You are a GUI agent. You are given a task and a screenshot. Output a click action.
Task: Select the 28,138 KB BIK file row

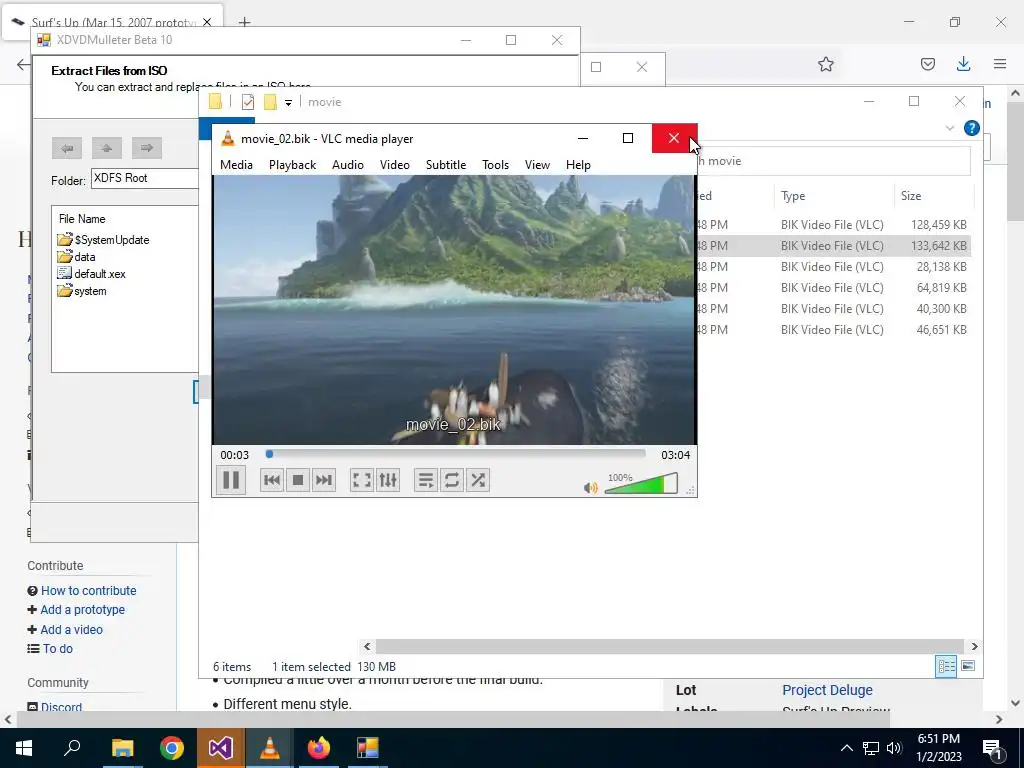(833, 266)
